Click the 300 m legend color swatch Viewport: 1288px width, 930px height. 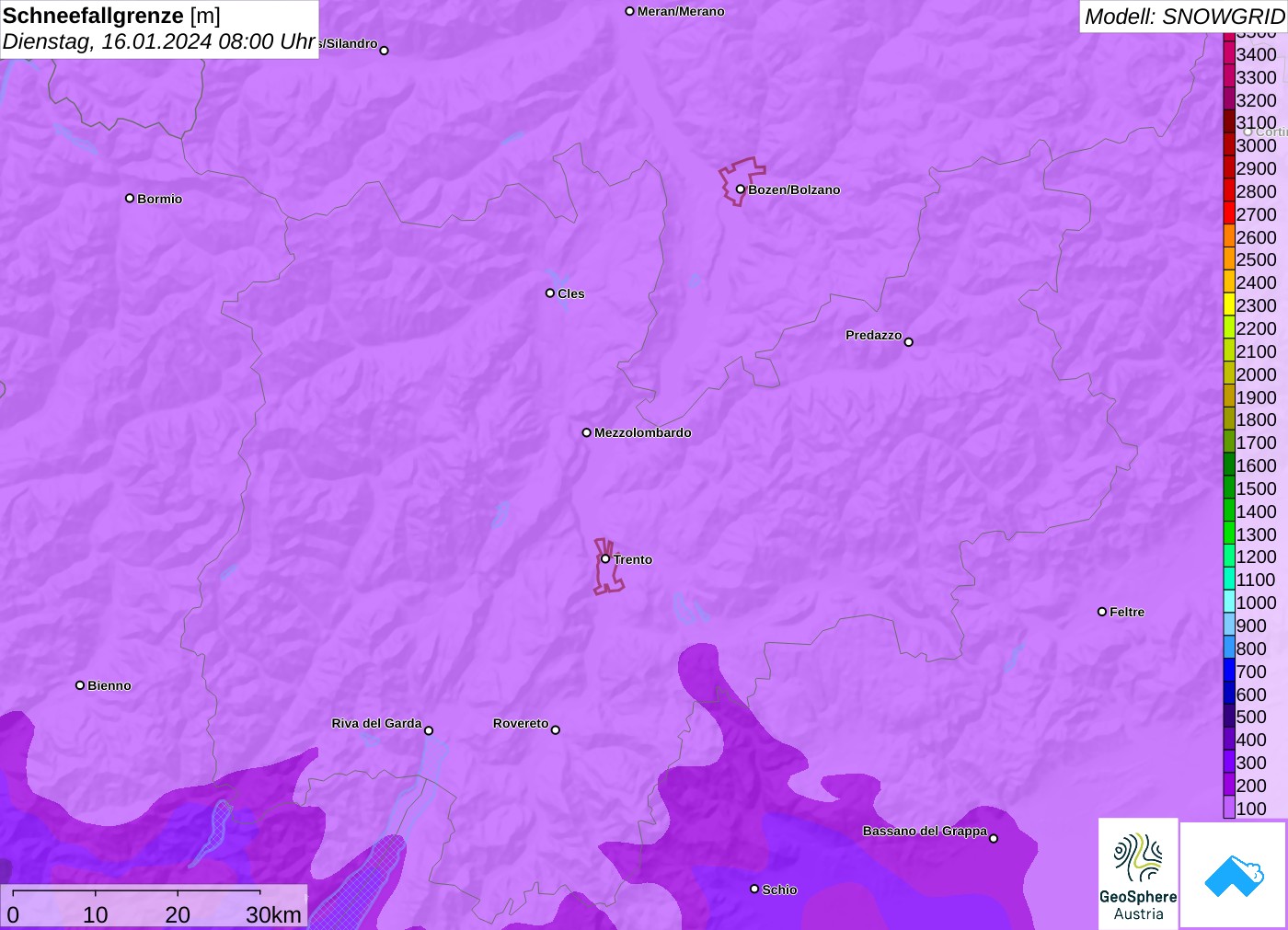[x=1229, y=762]
